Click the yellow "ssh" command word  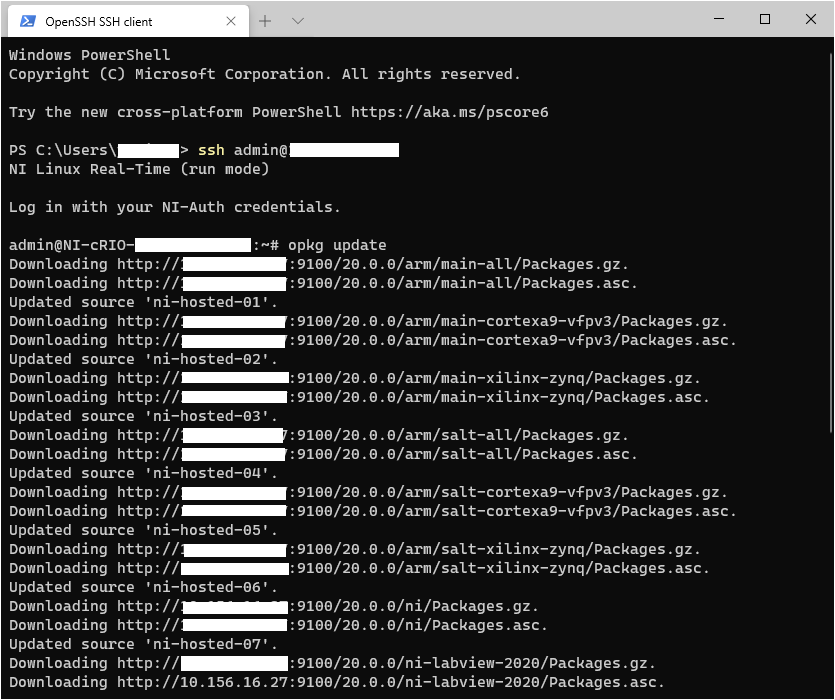[x=211, y=150]
